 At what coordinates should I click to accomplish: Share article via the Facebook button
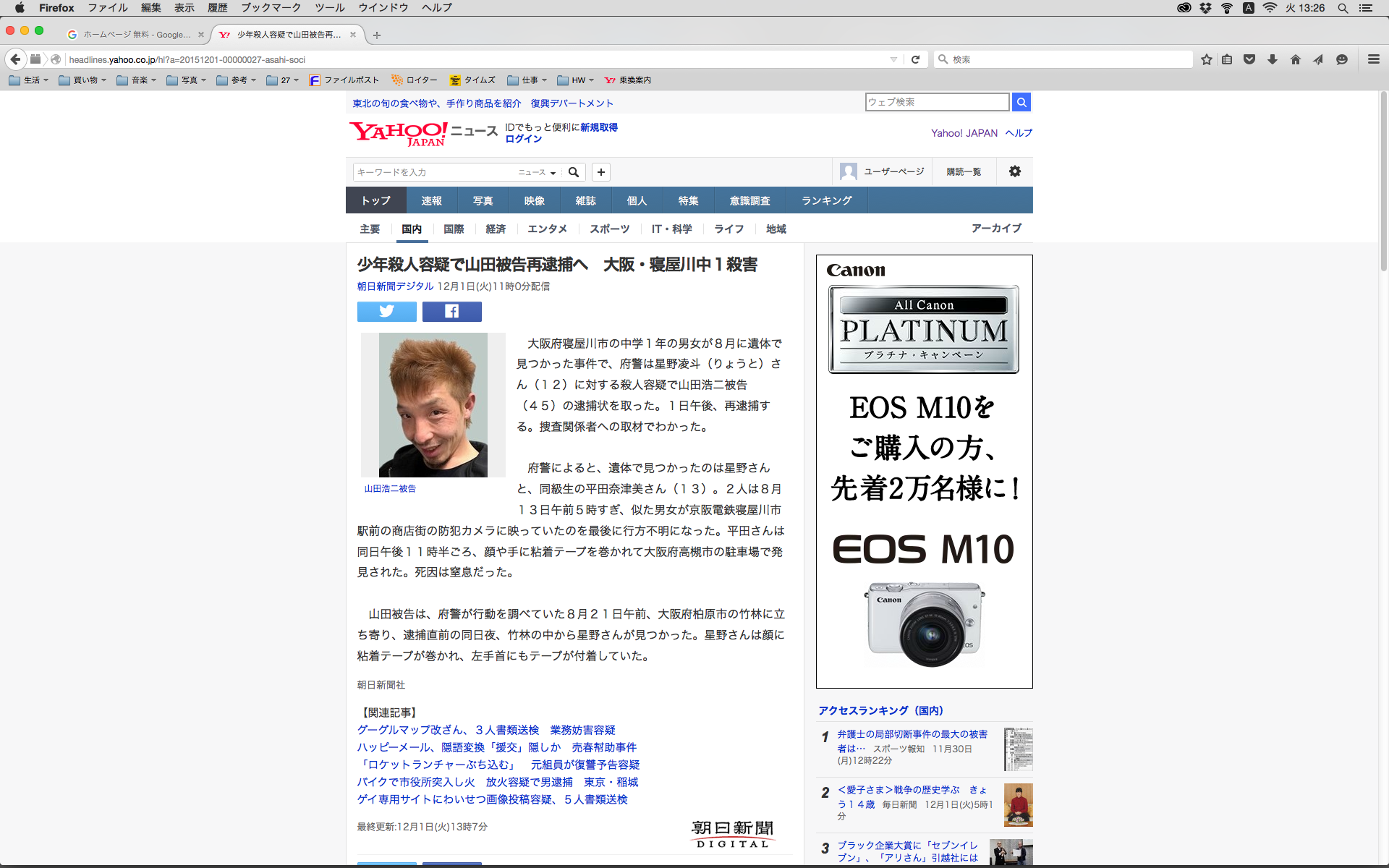451,311
